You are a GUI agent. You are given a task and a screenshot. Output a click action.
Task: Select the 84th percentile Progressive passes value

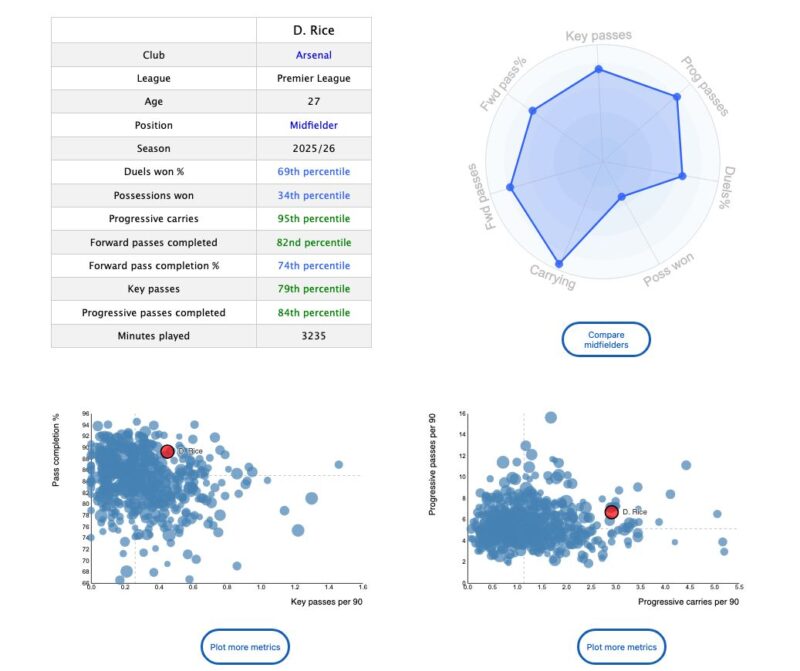313,313
